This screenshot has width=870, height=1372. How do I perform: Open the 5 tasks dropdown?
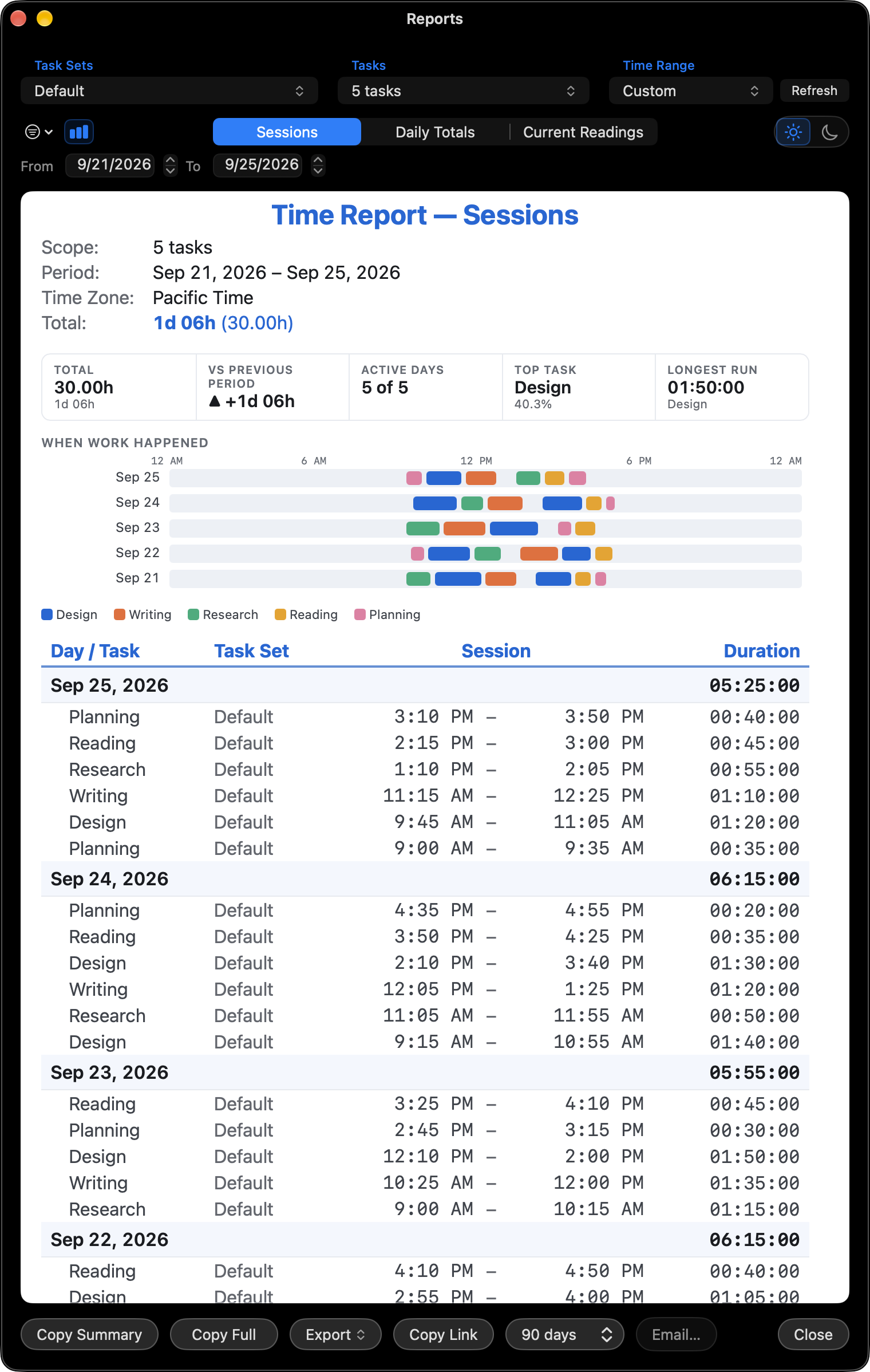point(463,91)
